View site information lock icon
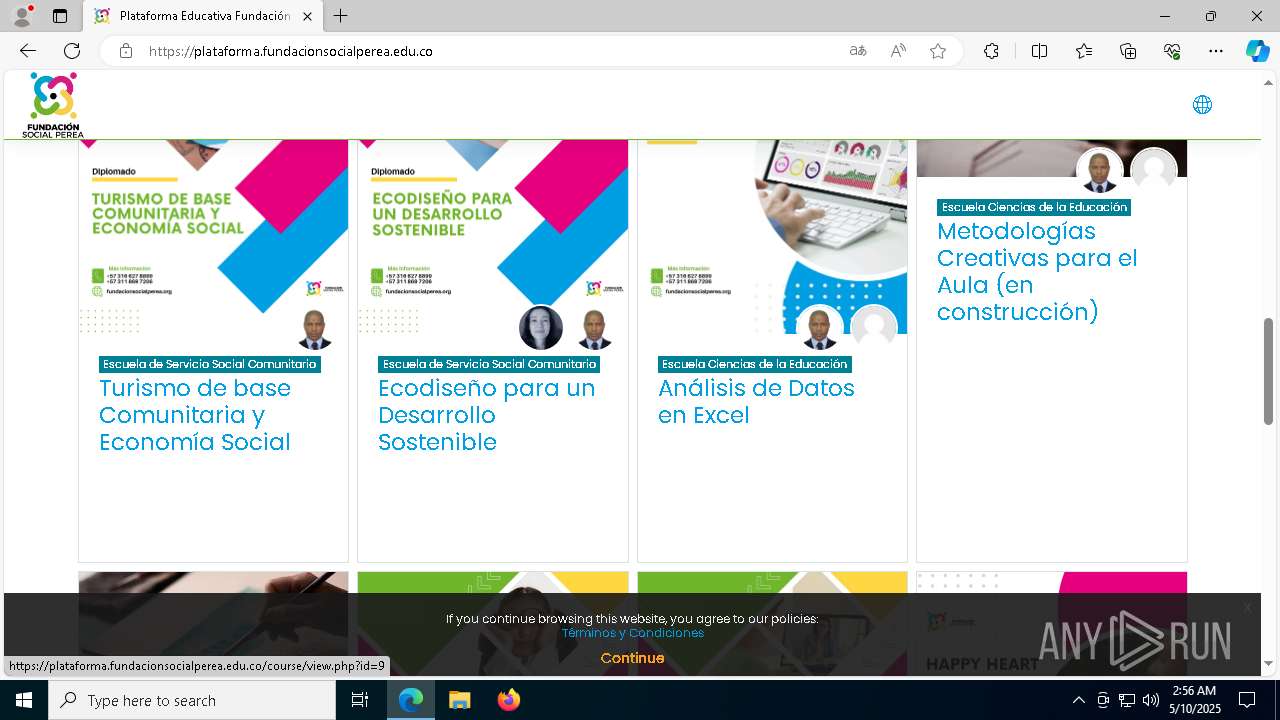Image resolution: width=1280 pixels, height=720 pixels. pos(126,51)
